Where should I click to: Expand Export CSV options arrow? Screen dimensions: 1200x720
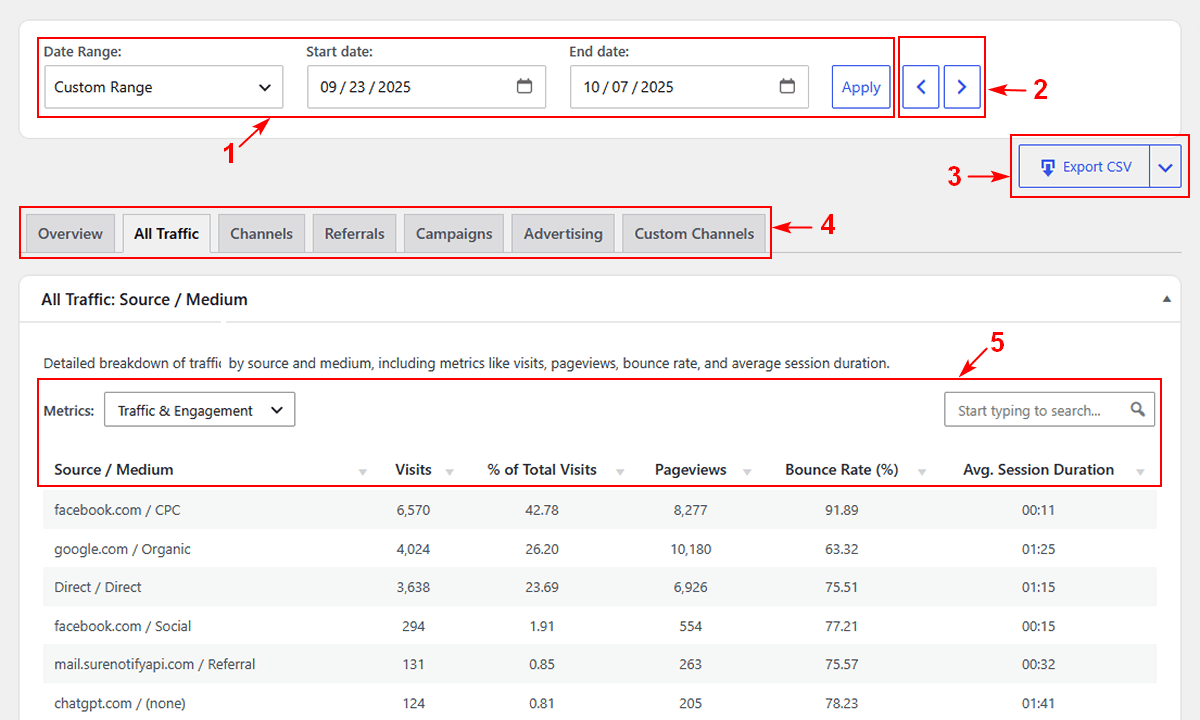(x=1165, y=167)
